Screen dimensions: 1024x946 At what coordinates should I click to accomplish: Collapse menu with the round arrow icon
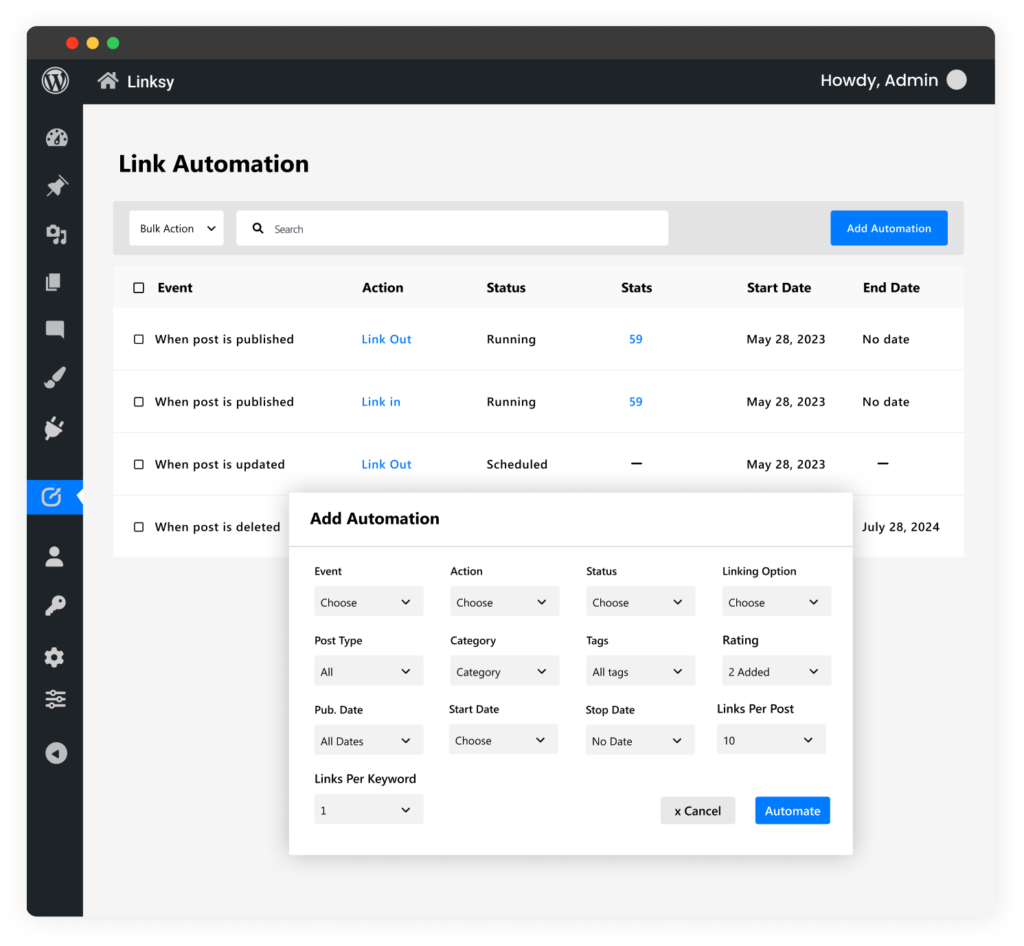(x=56, y=753)
